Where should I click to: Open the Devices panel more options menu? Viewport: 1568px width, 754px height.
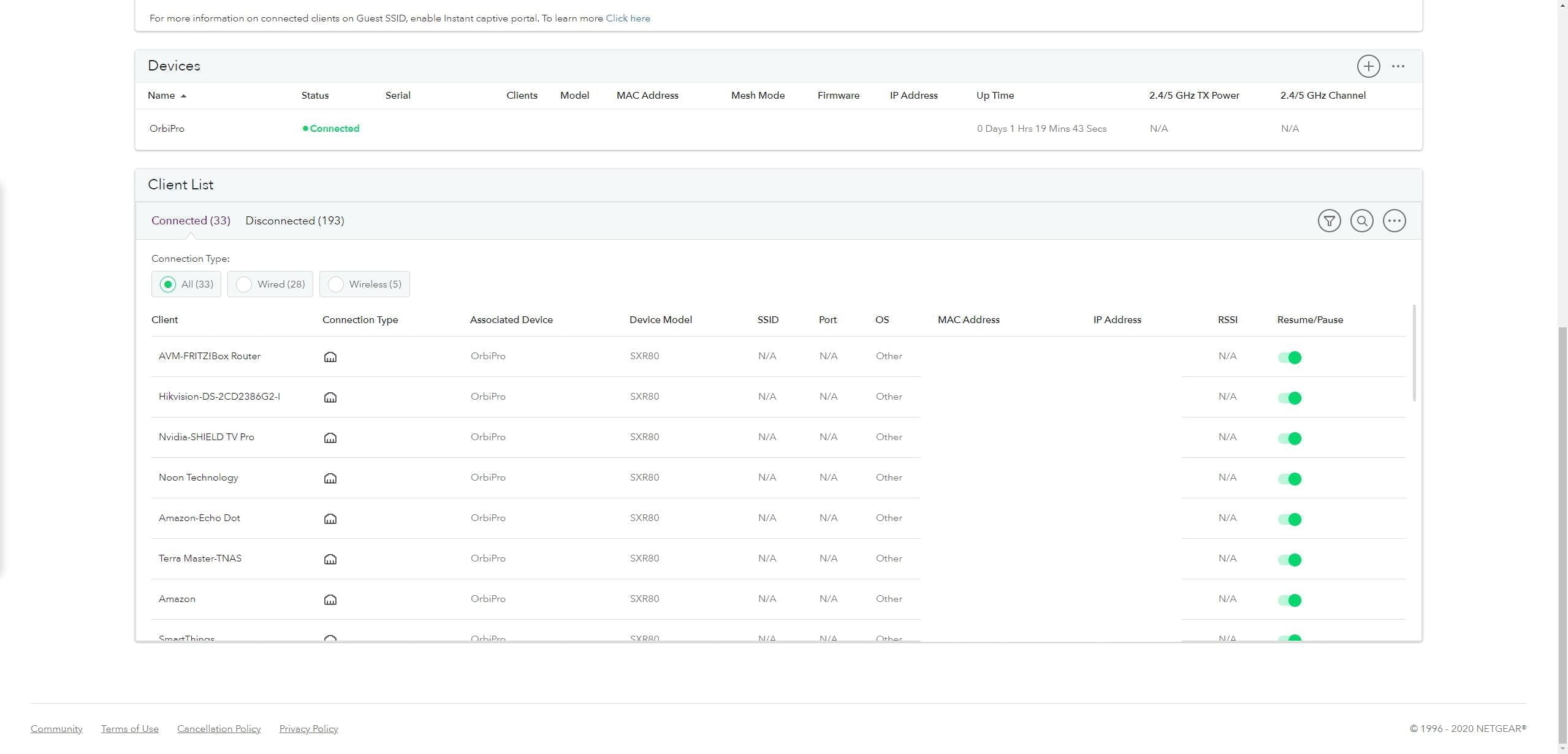1398,66
